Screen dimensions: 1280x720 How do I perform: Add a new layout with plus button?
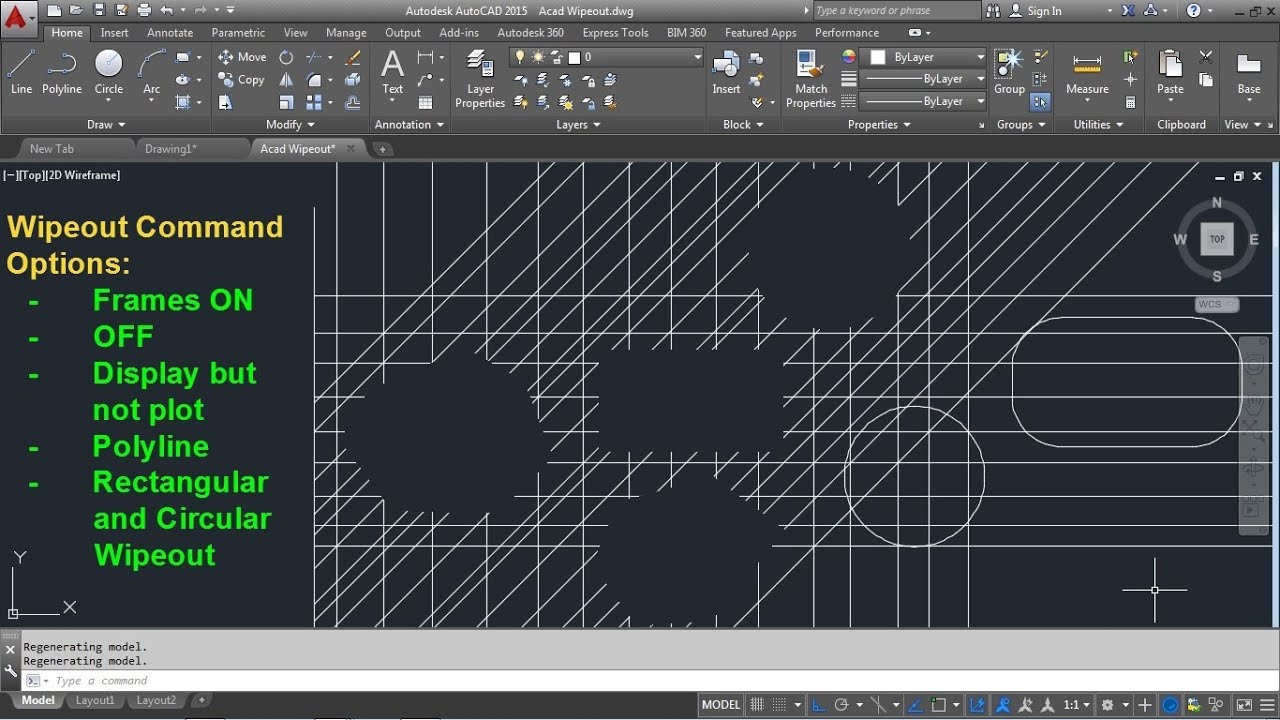[x=201, y=701]
